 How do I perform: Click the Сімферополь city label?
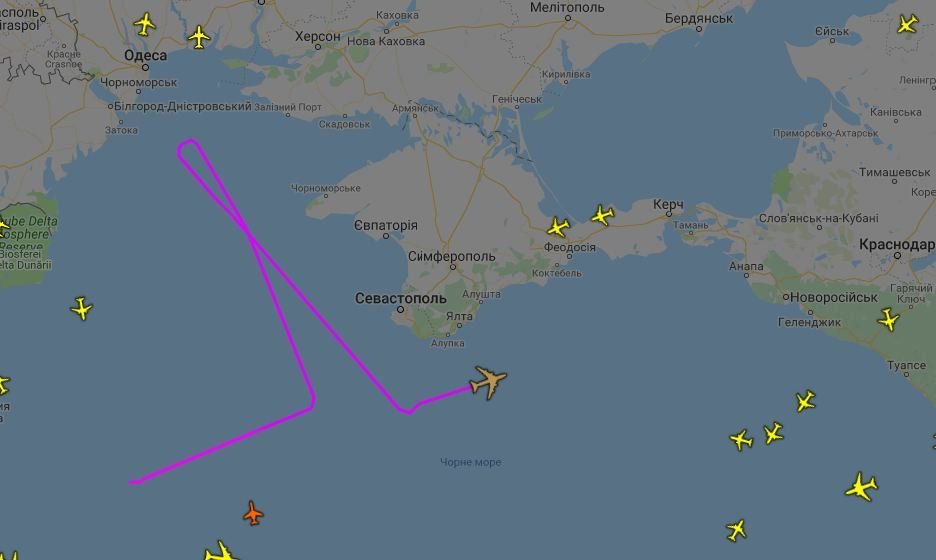(x=452, y=256)
